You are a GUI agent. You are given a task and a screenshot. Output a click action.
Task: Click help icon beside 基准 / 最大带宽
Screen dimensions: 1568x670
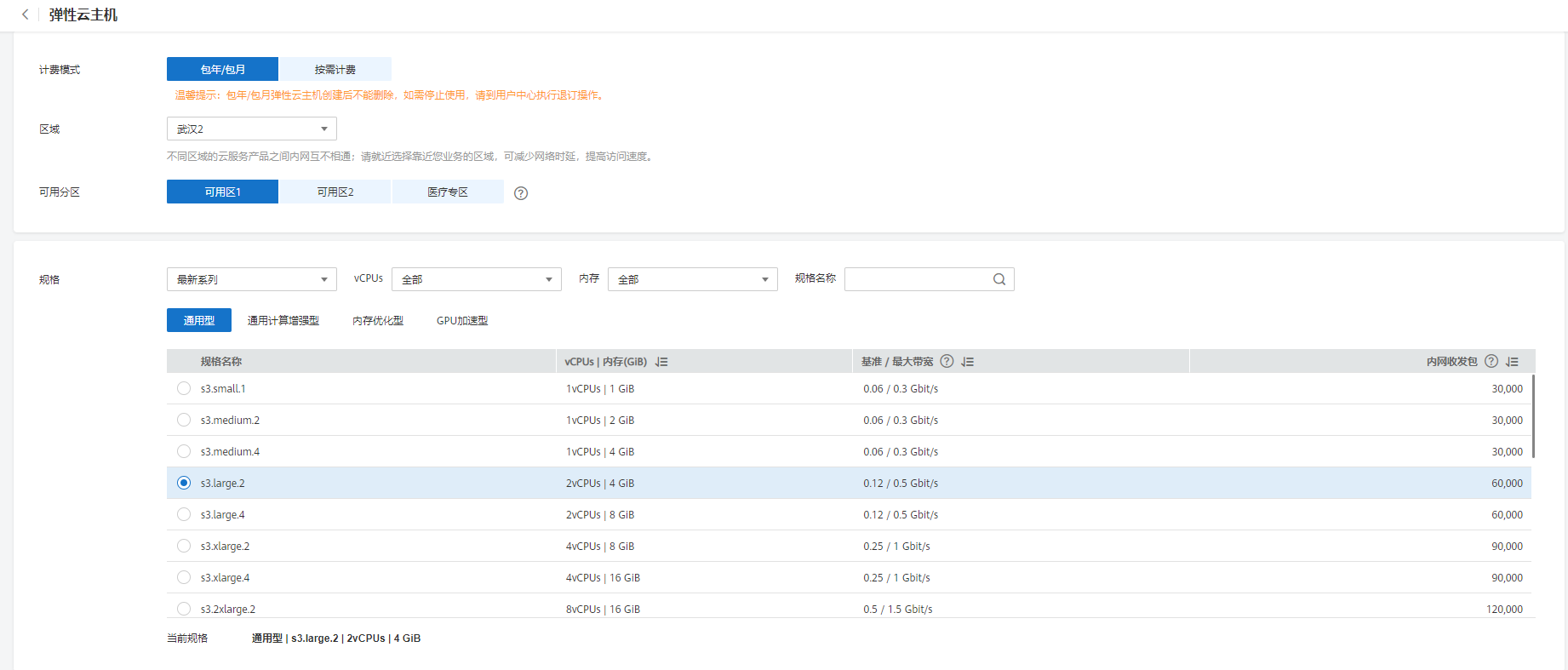[x=947, y=362]
